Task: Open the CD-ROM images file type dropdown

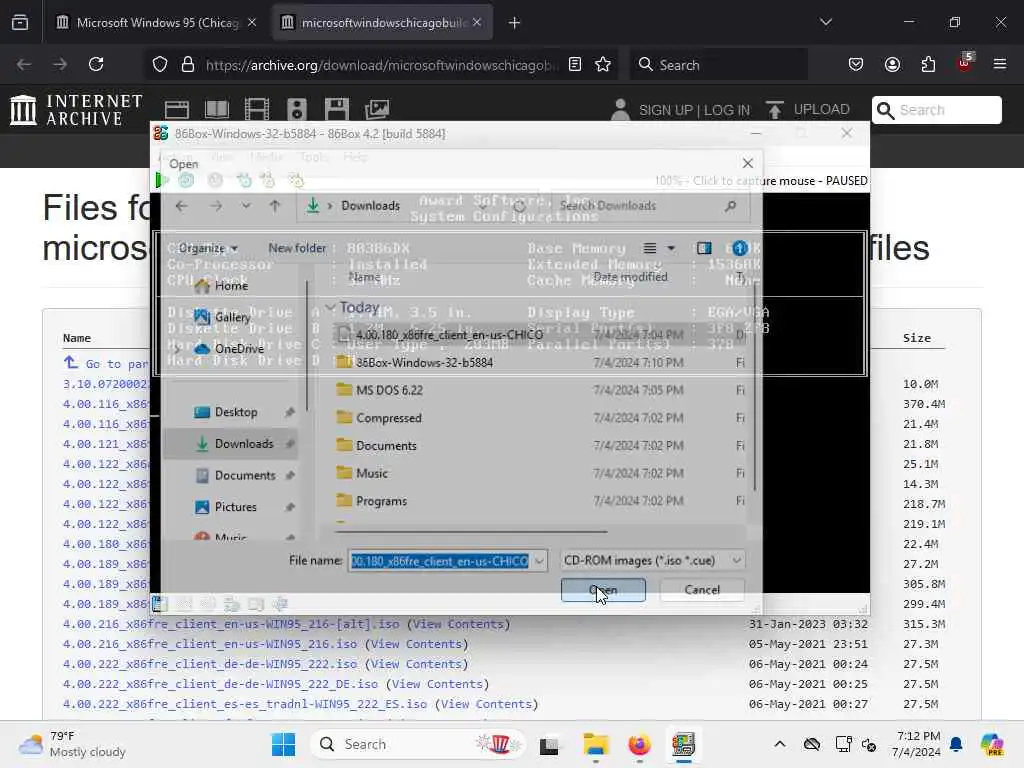Action: click(652, 560)
